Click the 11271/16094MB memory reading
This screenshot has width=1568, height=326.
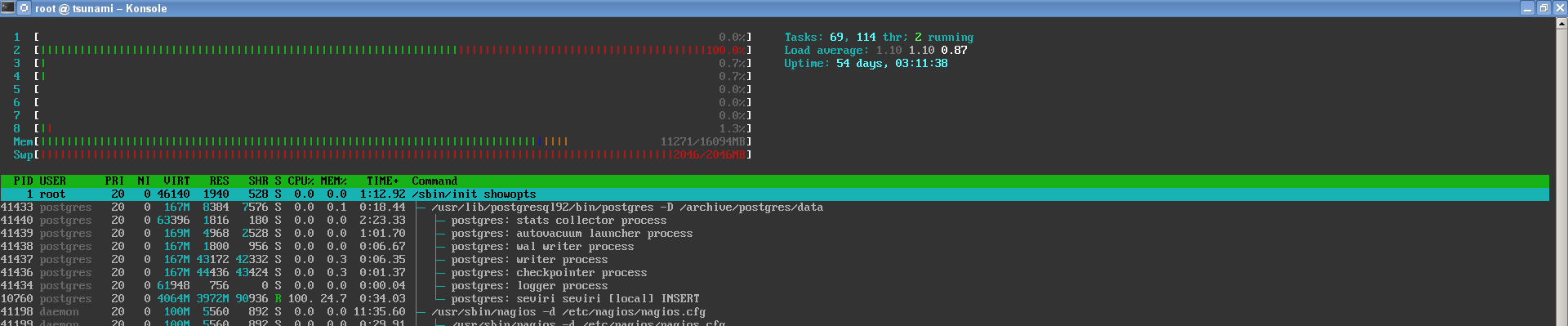pos(702,141)
